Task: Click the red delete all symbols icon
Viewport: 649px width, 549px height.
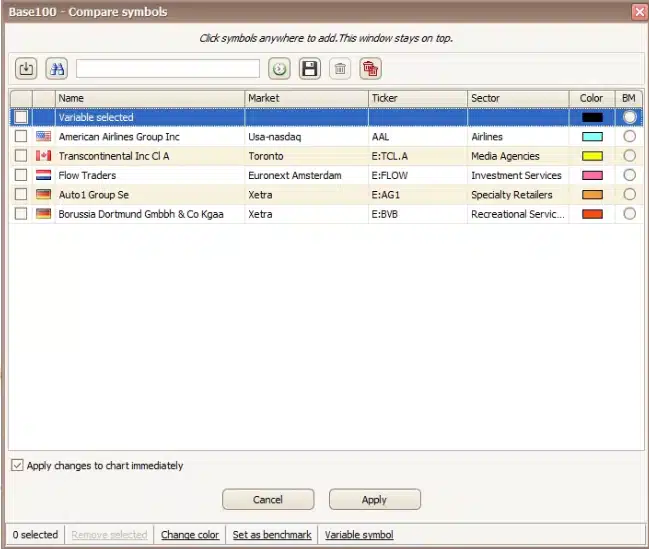Action: tap(371, 68)
